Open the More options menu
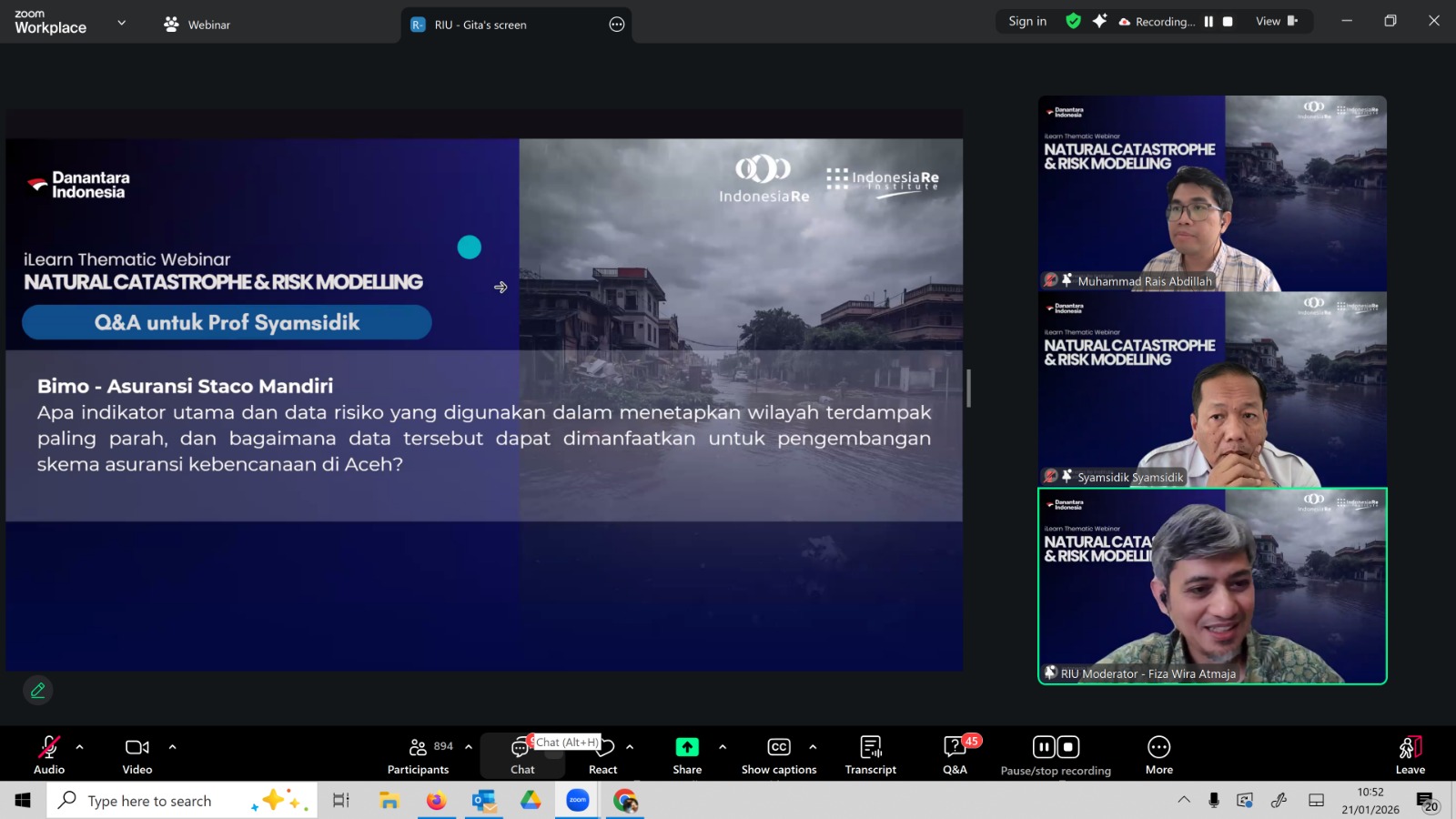The width and height of the screenshot is (1456, 819). click(x=1158, y=755)
